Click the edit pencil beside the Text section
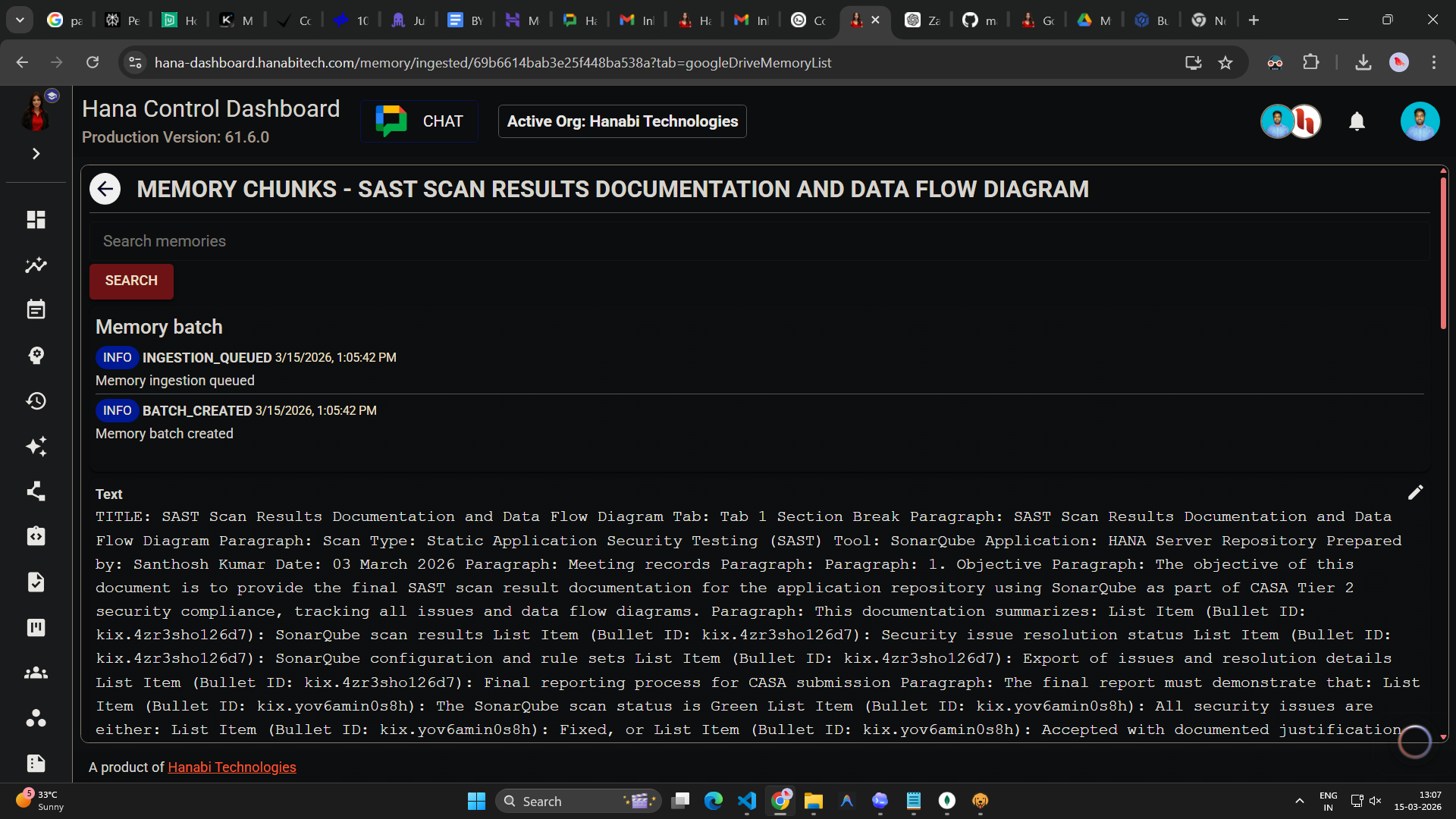This screenshot has height=819, width=1456. pyautogui.click(x=1416, y=492)
